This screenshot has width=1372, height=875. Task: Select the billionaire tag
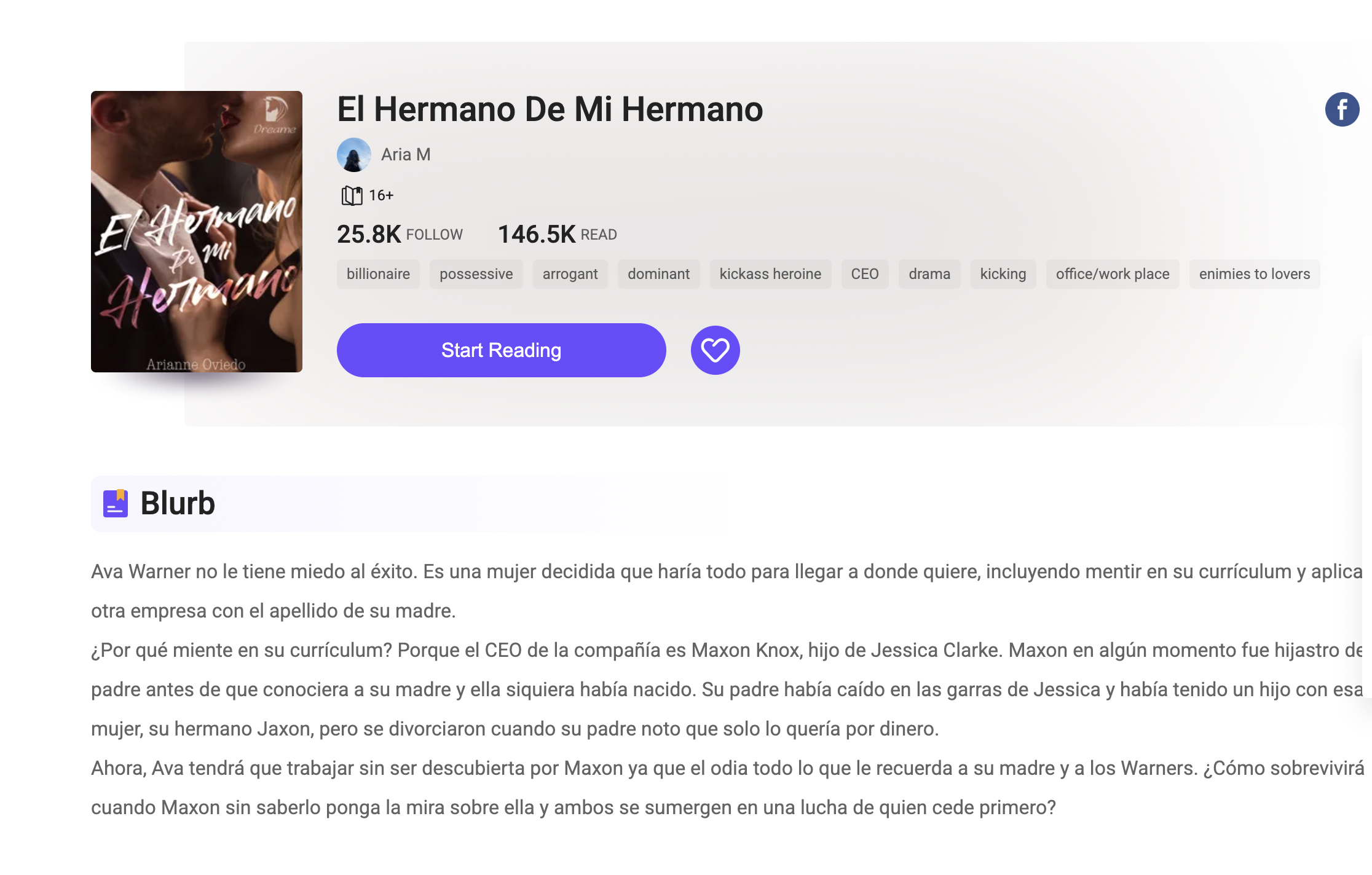pos(378,274)
